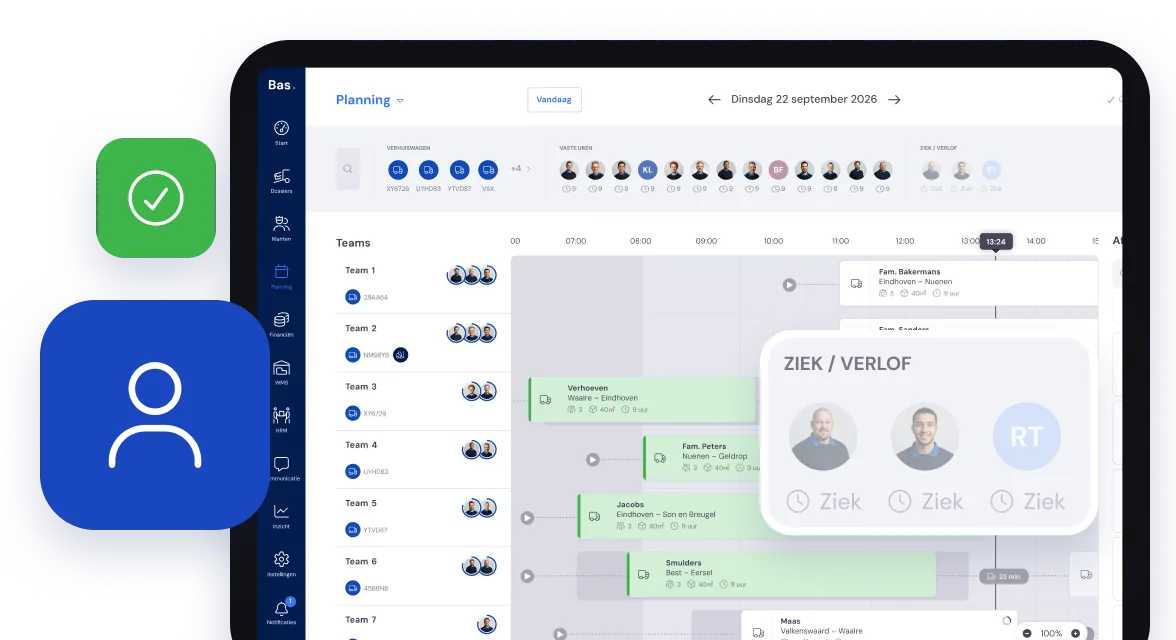Screen dimensions: 1176x640
Task: Open the Start dashboard icon in sidebar
Action: pos(281,128)
